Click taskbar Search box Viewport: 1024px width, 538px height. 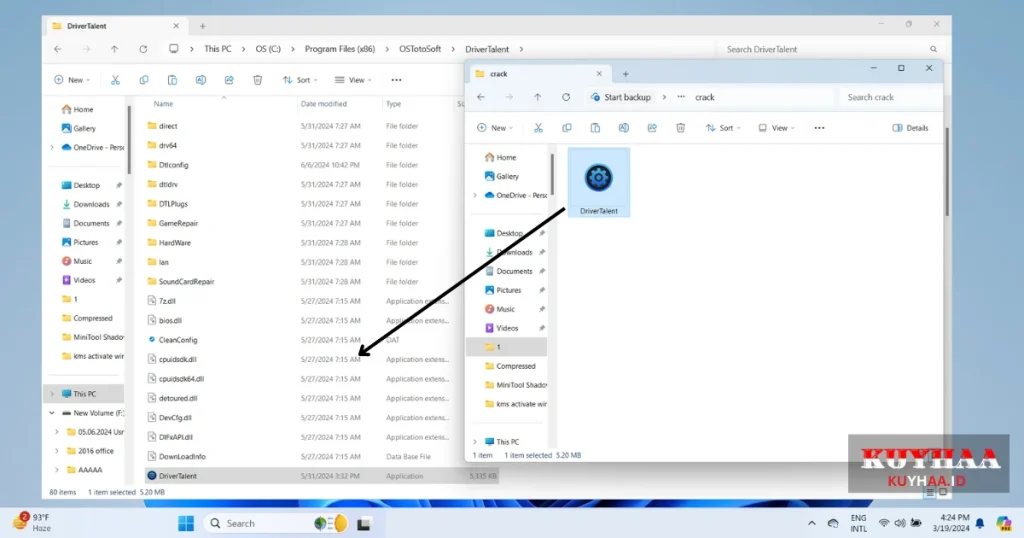tap(278, 523)
